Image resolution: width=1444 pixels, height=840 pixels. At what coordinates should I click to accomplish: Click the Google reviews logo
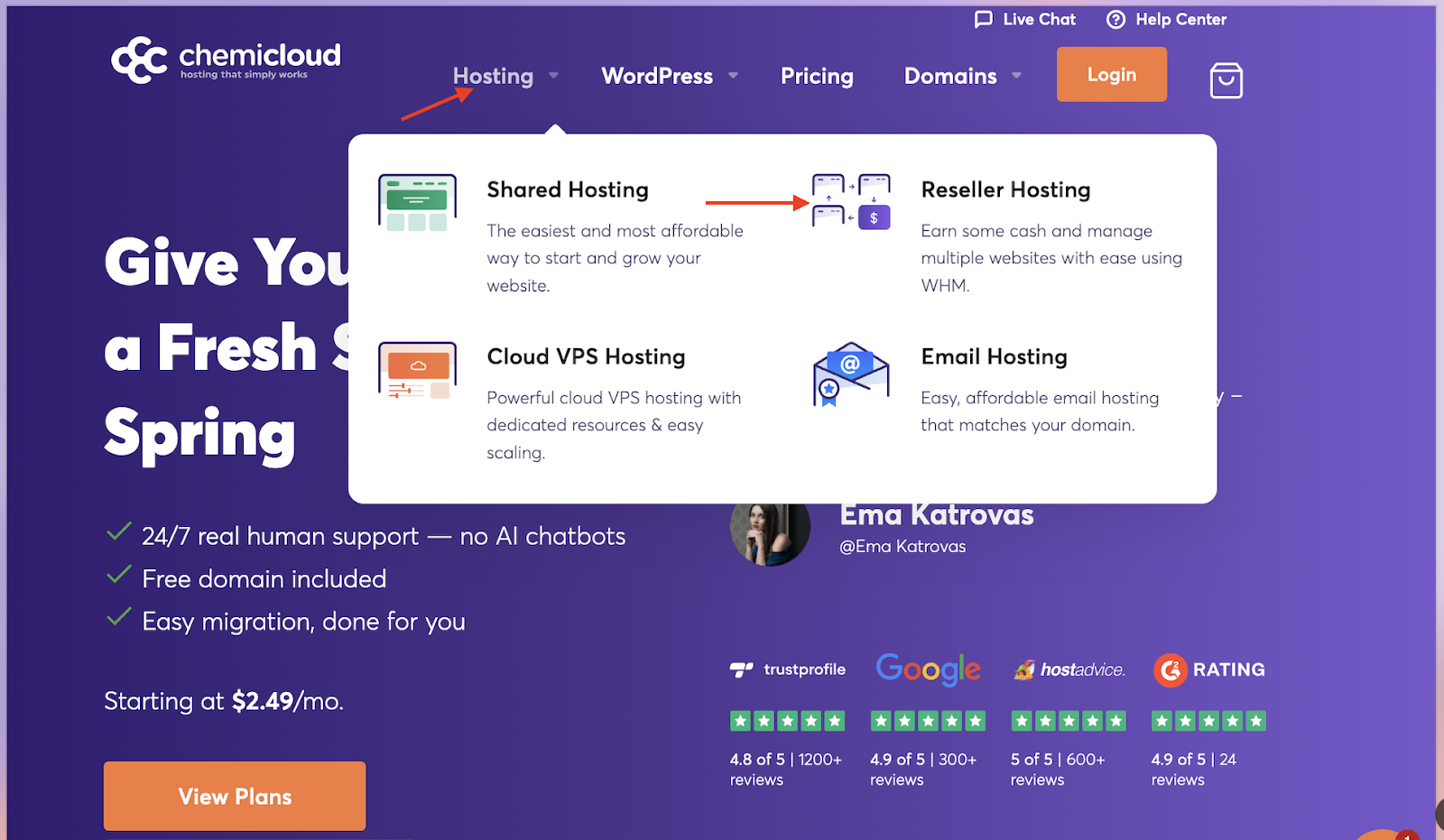(928, 669)
